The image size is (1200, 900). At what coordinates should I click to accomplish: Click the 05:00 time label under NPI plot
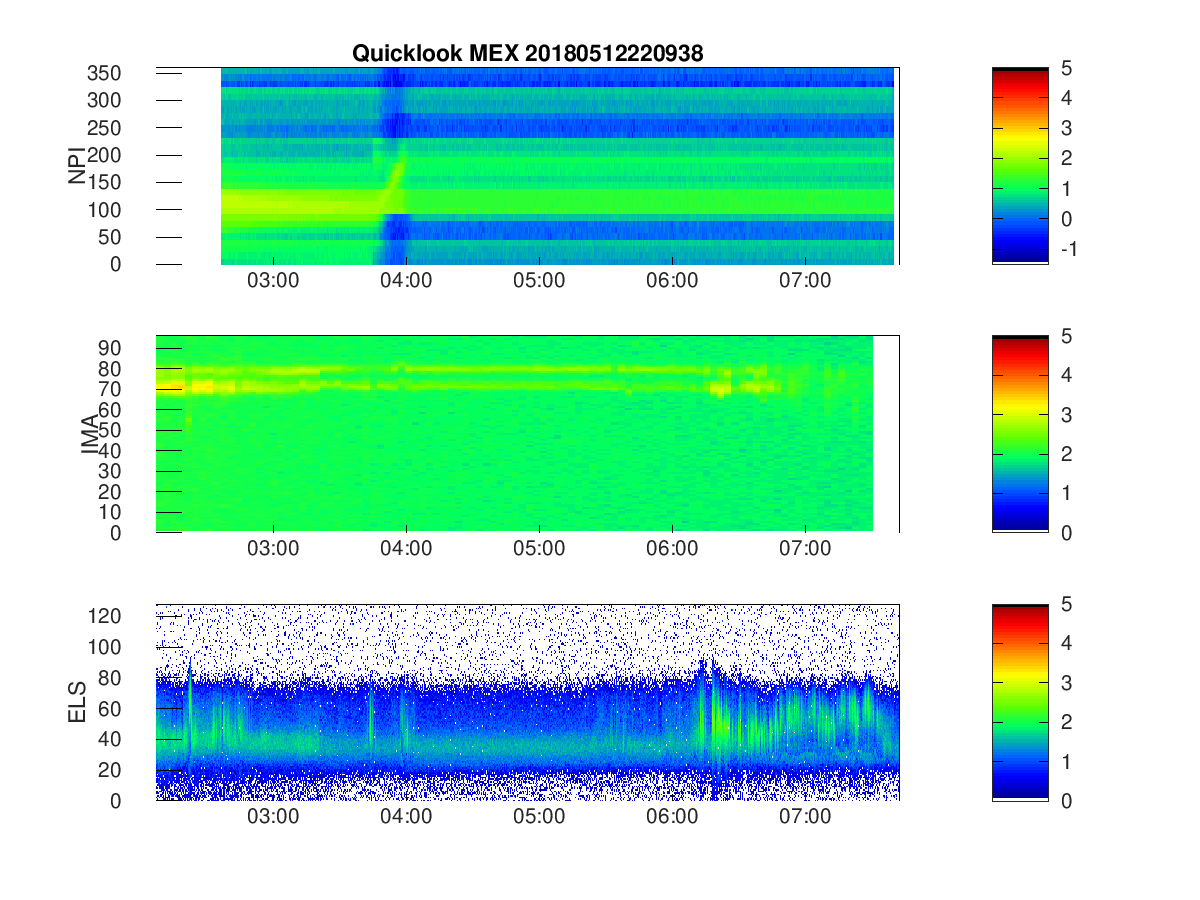[x=539, y=281]
